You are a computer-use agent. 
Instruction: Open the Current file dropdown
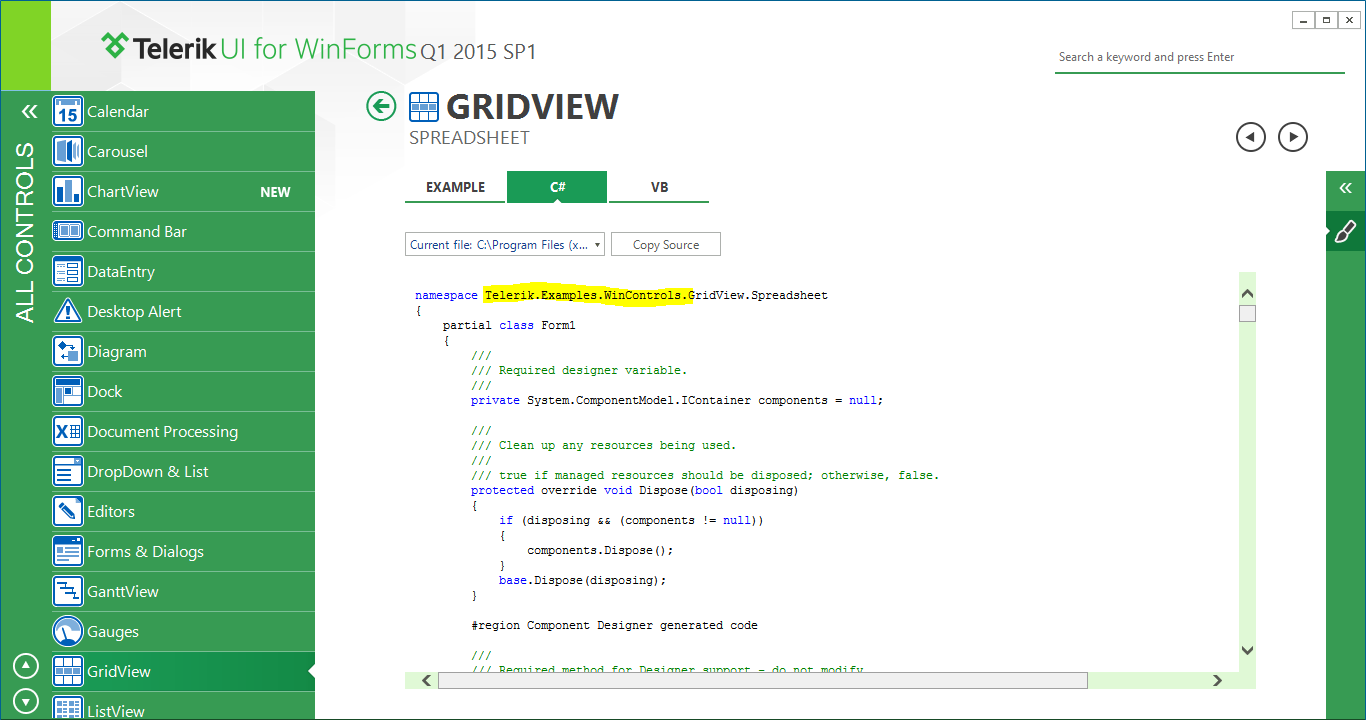(506, 244)
